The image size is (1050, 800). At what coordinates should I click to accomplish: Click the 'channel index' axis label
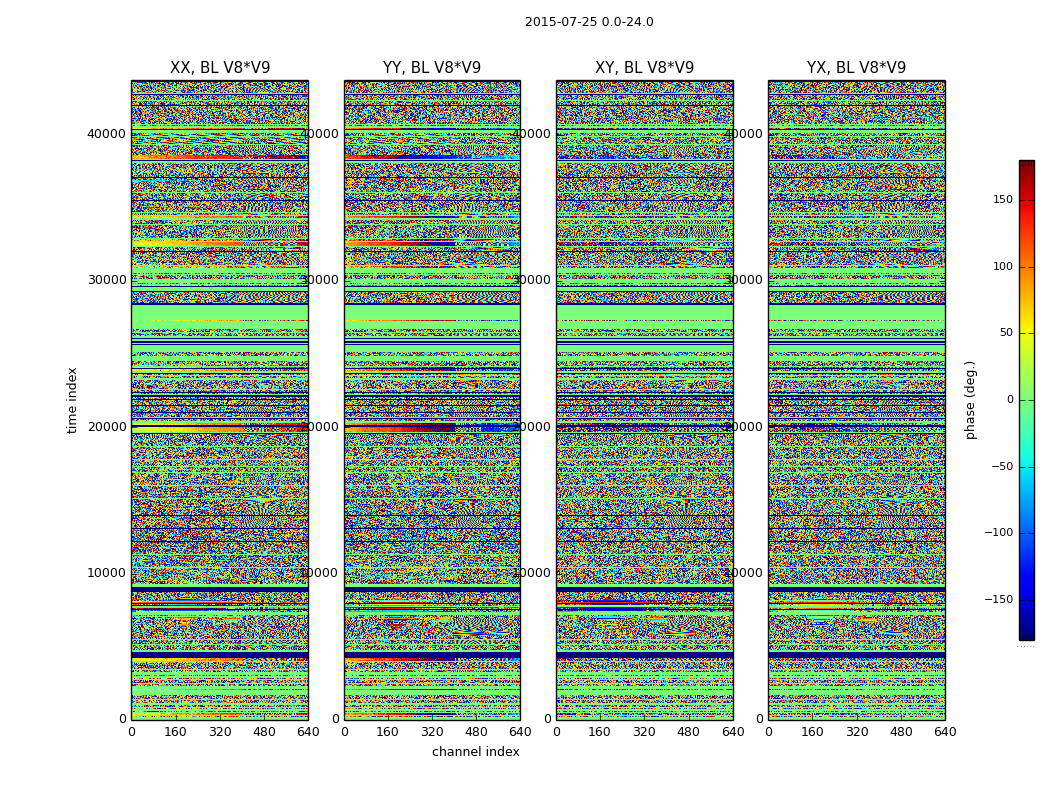tap(475, 752)
